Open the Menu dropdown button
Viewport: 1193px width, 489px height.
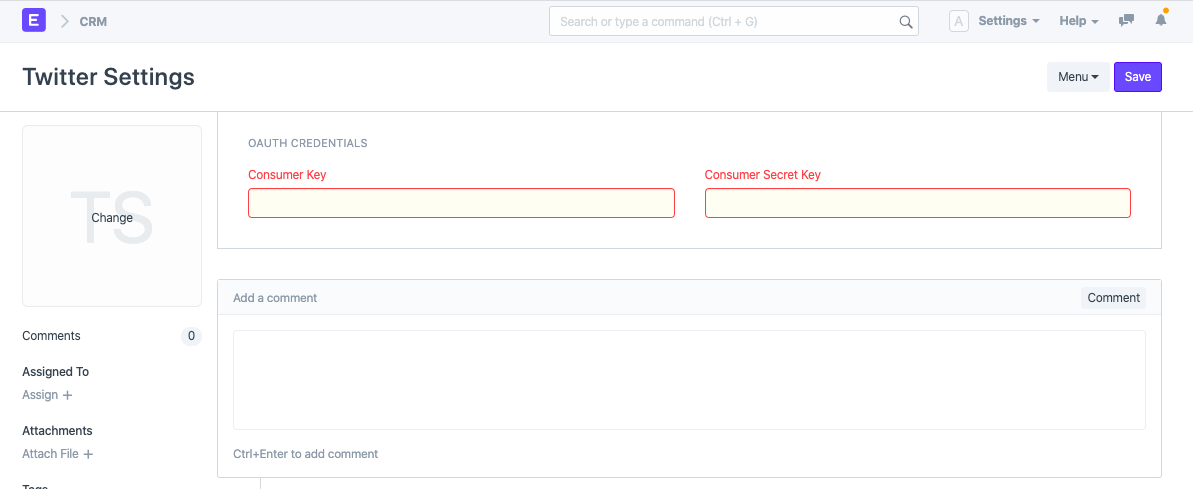(1078, 77)
